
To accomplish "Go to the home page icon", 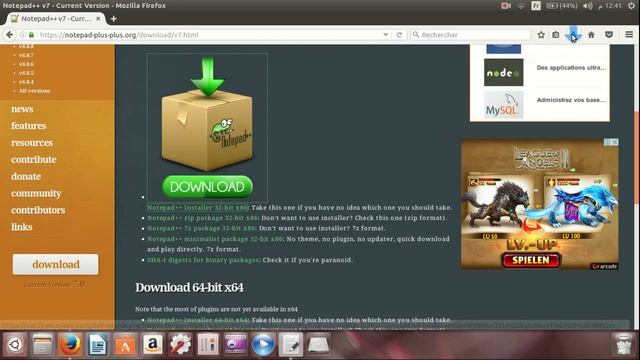I will (591, 35).
